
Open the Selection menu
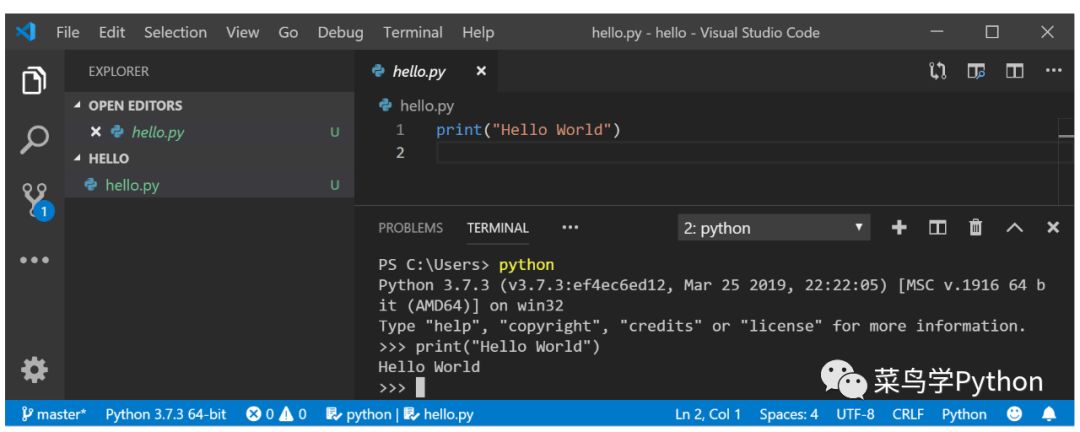tap(175, 32)
